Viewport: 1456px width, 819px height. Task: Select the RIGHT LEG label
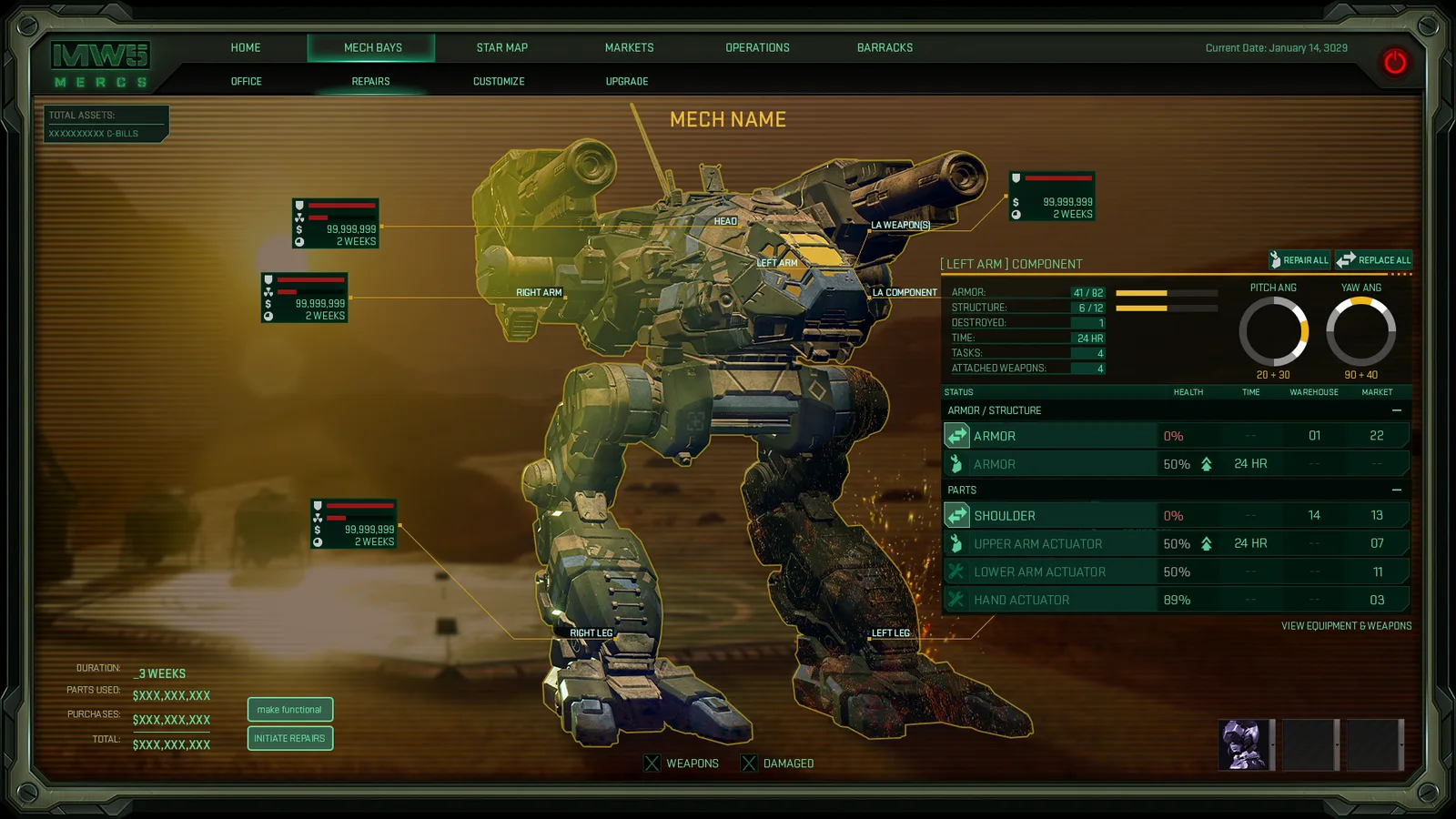pos(591,632)
